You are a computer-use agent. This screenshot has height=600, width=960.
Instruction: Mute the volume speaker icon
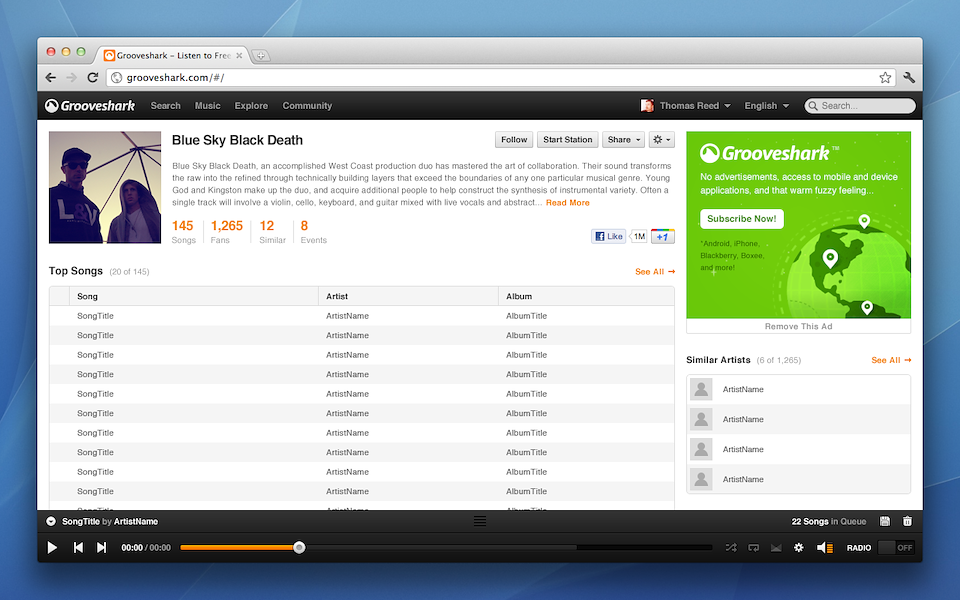click(x=824, y=548)
